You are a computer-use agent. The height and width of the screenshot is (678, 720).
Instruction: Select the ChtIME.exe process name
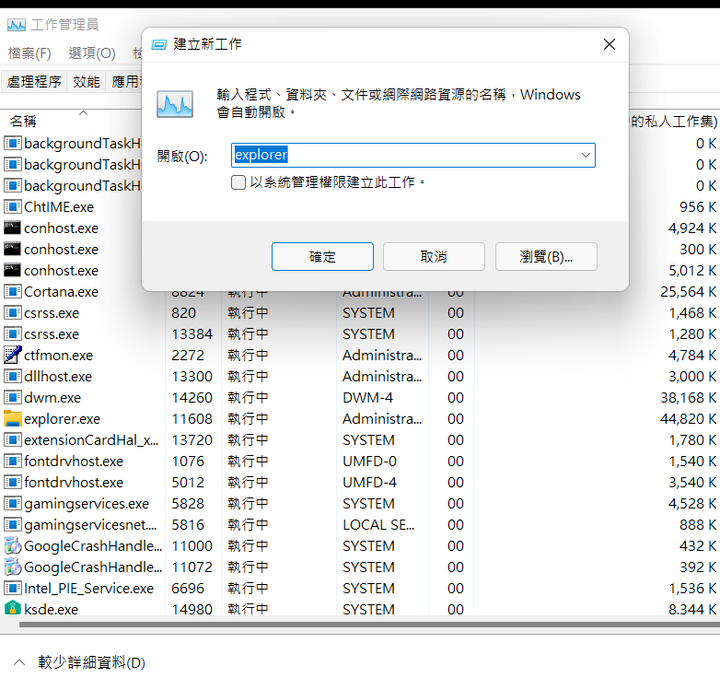(x=59, y=207)
